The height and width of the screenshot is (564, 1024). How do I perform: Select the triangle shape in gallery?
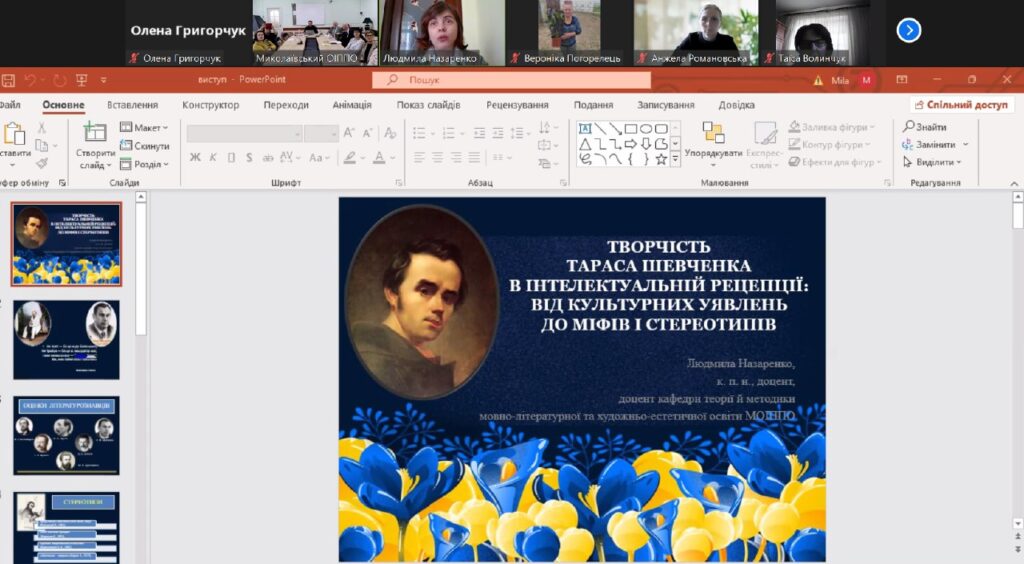tap(585, 144)
